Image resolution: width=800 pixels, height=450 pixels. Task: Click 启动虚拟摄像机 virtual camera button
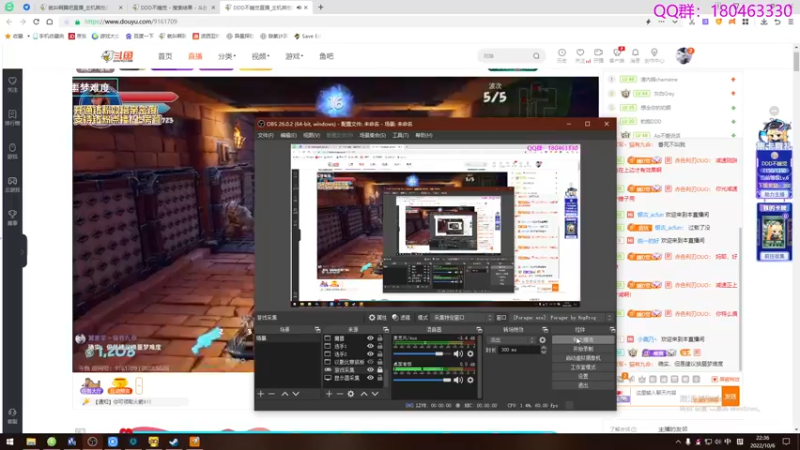click(583, 358)
